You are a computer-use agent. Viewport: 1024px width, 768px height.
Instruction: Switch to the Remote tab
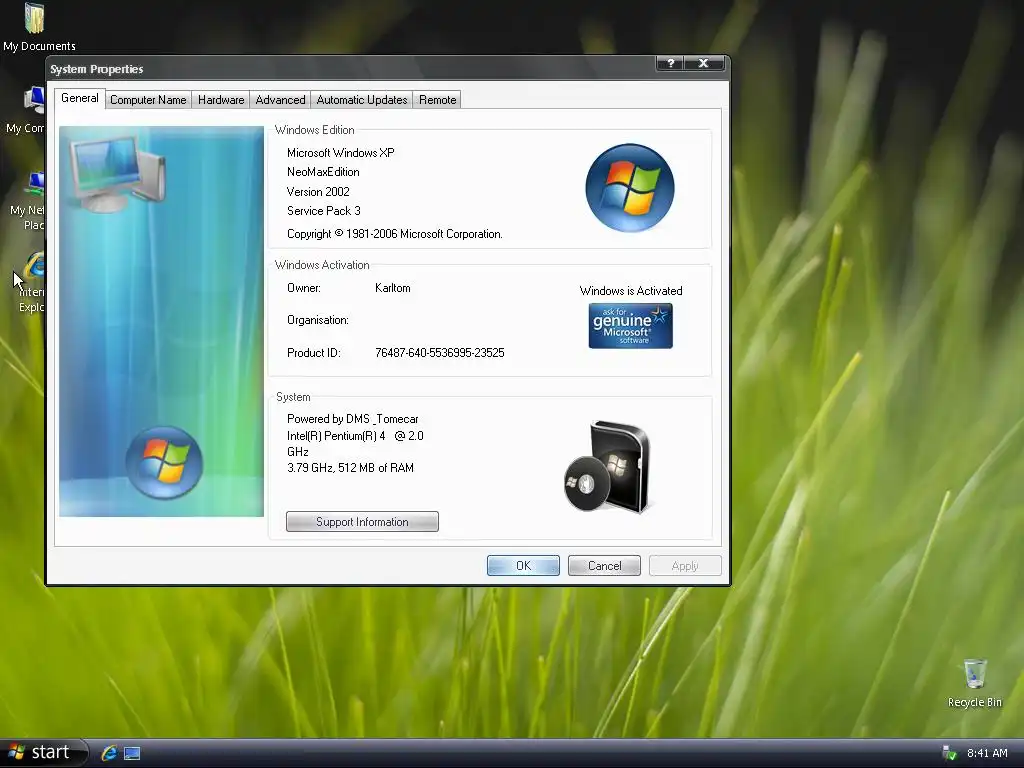(x=438, y=100)
